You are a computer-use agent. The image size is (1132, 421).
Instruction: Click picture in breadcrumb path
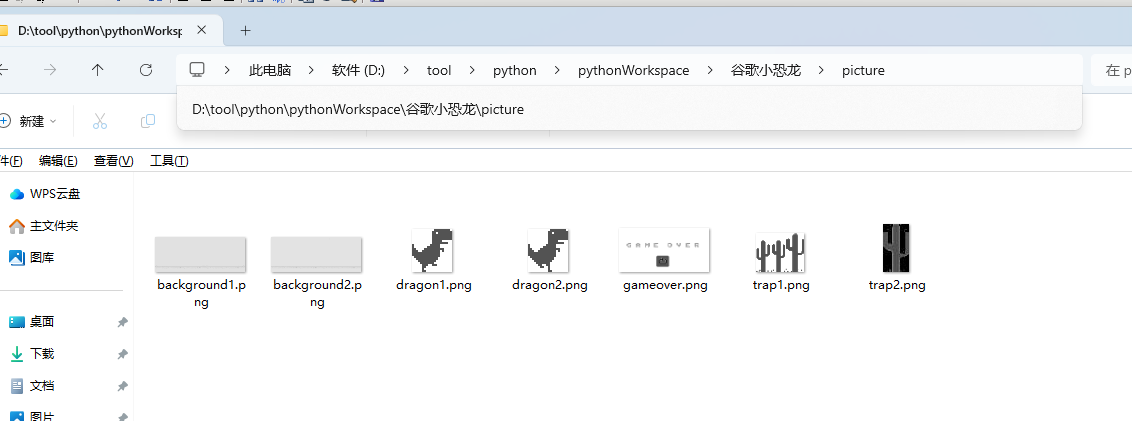pos(863,70)
